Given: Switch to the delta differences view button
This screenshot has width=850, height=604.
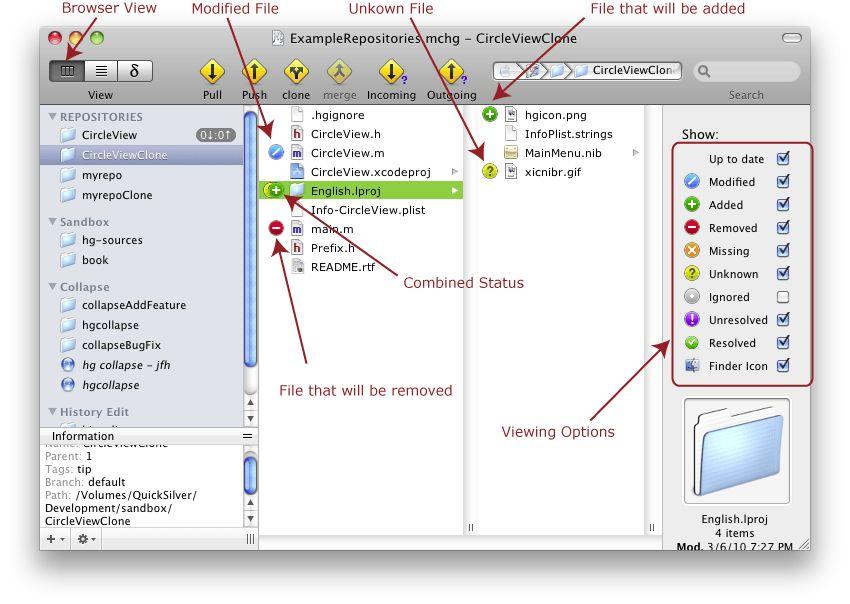Looking at the screenshot, I should (x=134, y=71).
